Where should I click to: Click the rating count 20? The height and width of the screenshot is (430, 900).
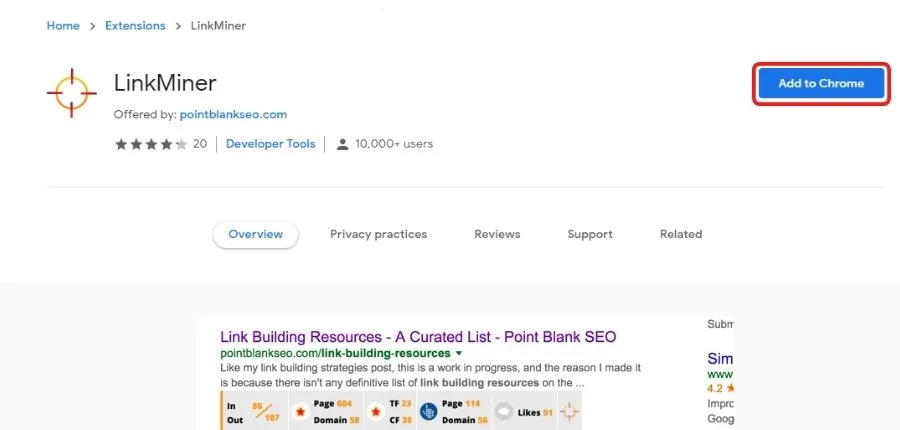pyautogui.click(x=200, y=144)
